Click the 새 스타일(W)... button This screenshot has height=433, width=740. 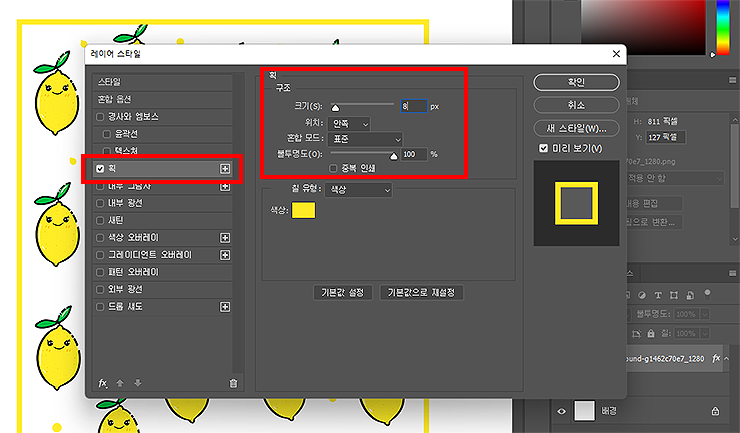coord(576,128)
